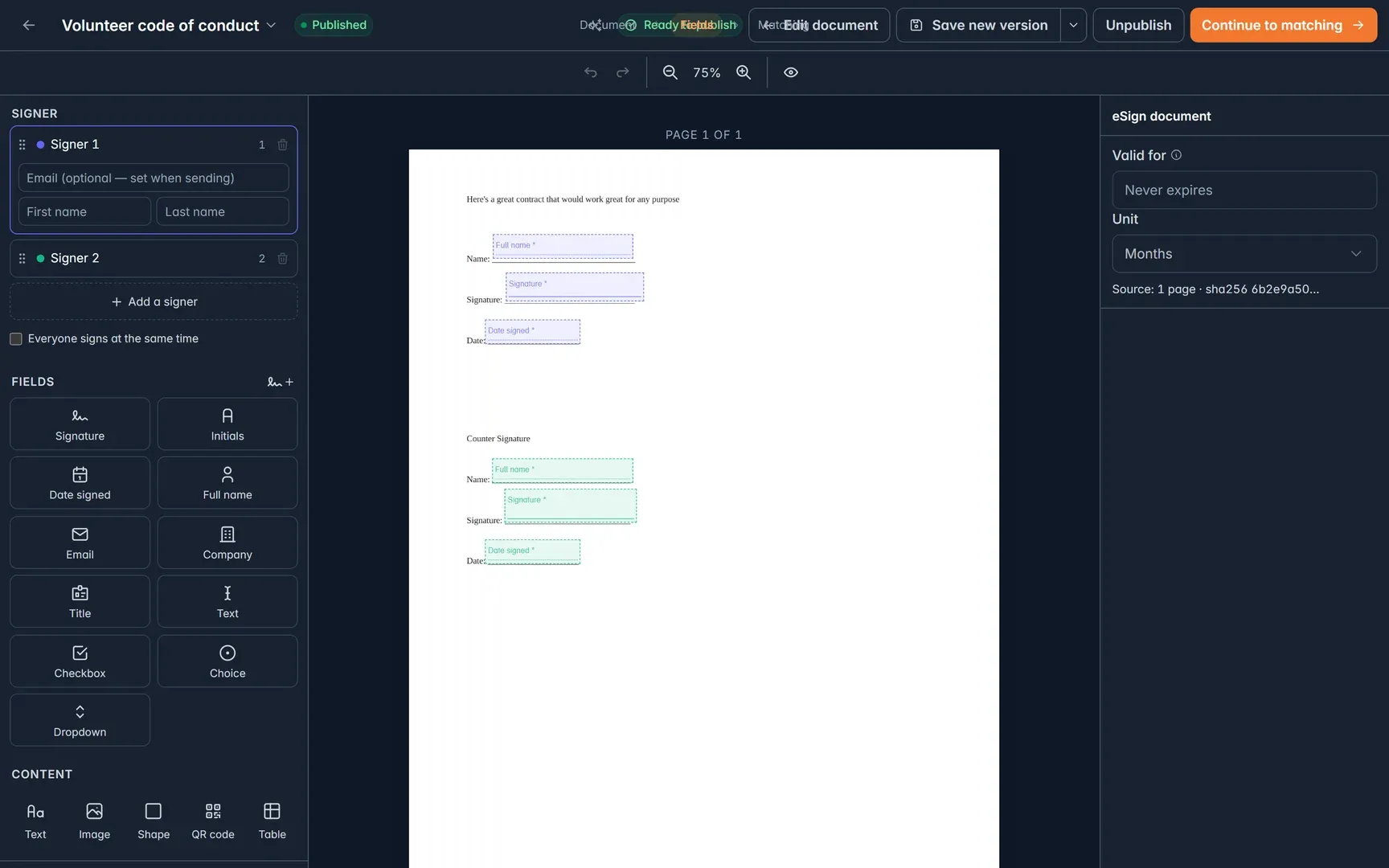Select the purple Signature field on page
Image resolution: width=1389 pixels, height=868 pixels.
point(575,287)
